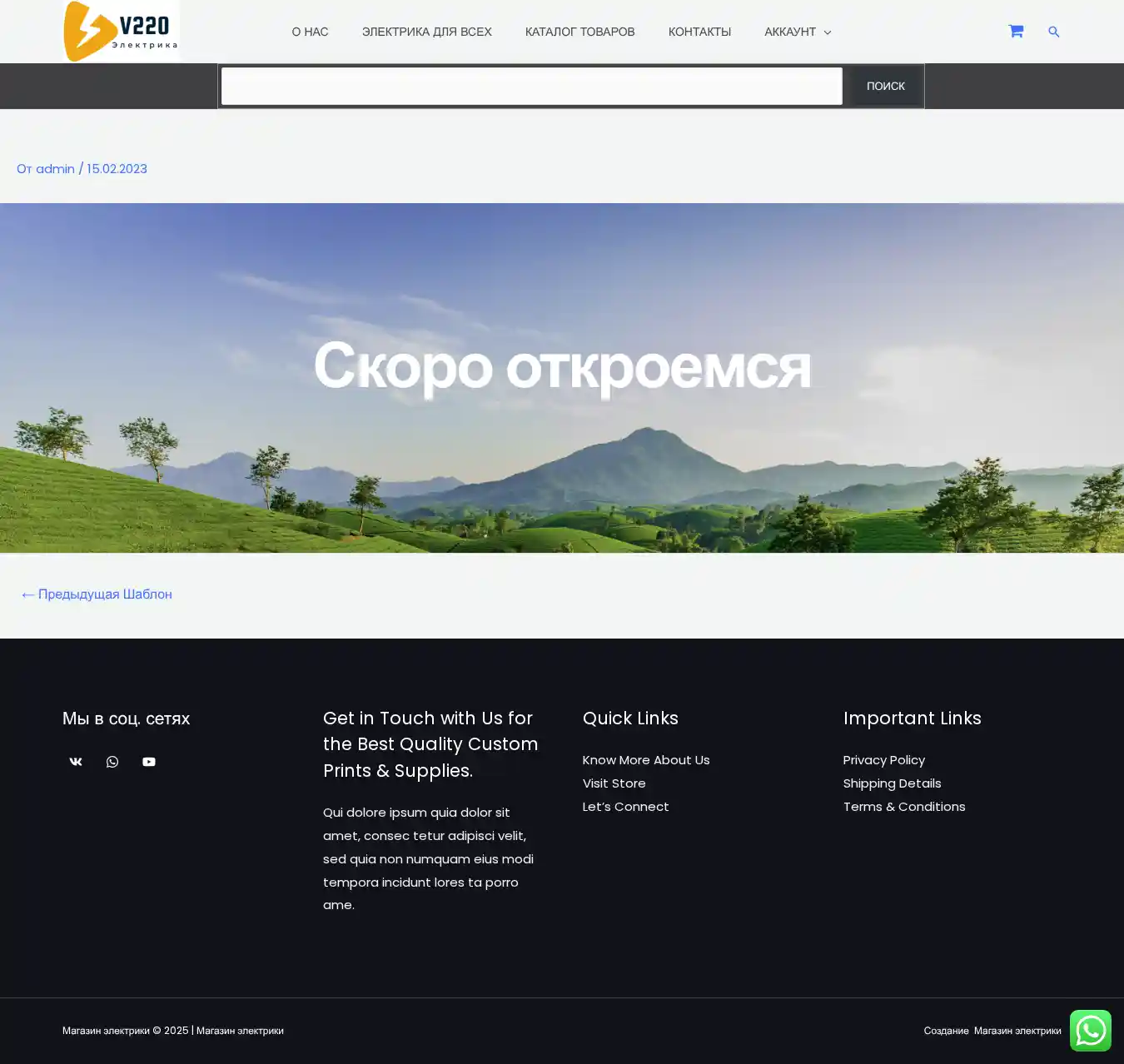Open the Privacy Policy link
Image resolution: width=1124 pixels, height=1064 pixels.
(x=883, y=760)
